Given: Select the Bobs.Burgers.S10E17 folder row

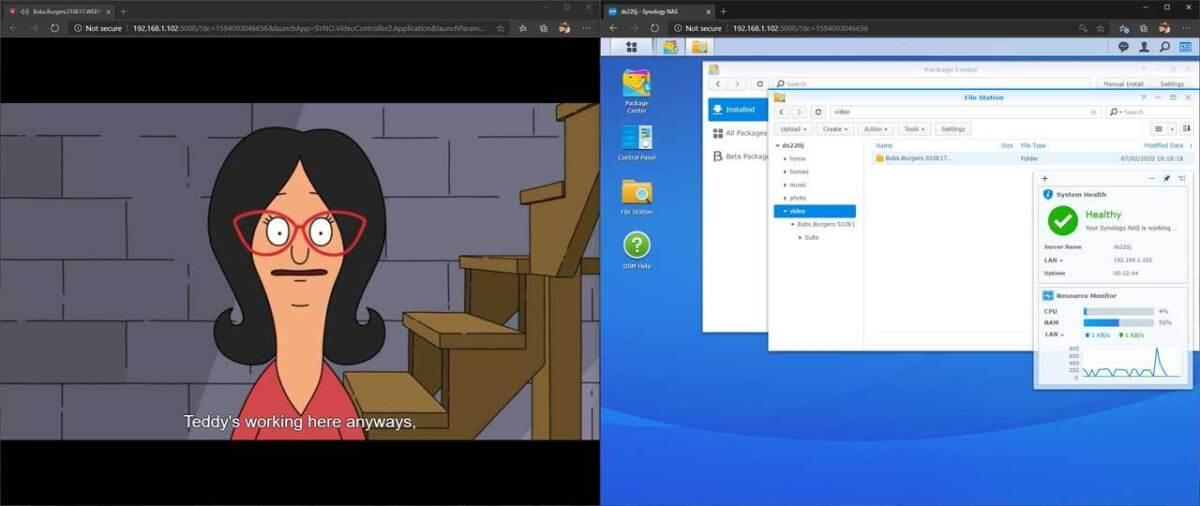Looking at the screenshot, I should [x=1032, y=158].
